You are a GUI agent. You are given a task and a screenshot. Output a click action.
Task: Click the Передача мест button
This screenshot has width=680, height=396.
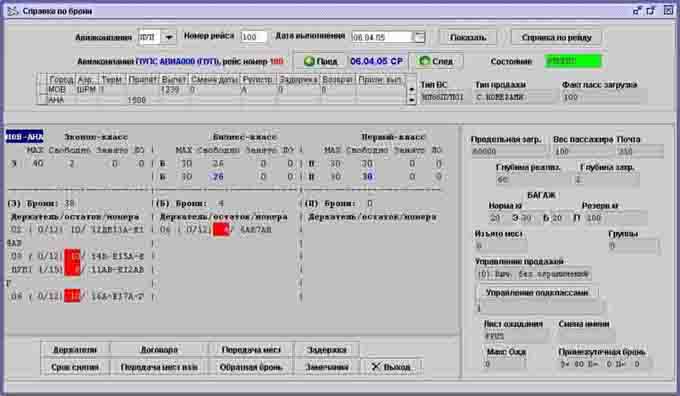pyautogui.click(x=251, y=350)
